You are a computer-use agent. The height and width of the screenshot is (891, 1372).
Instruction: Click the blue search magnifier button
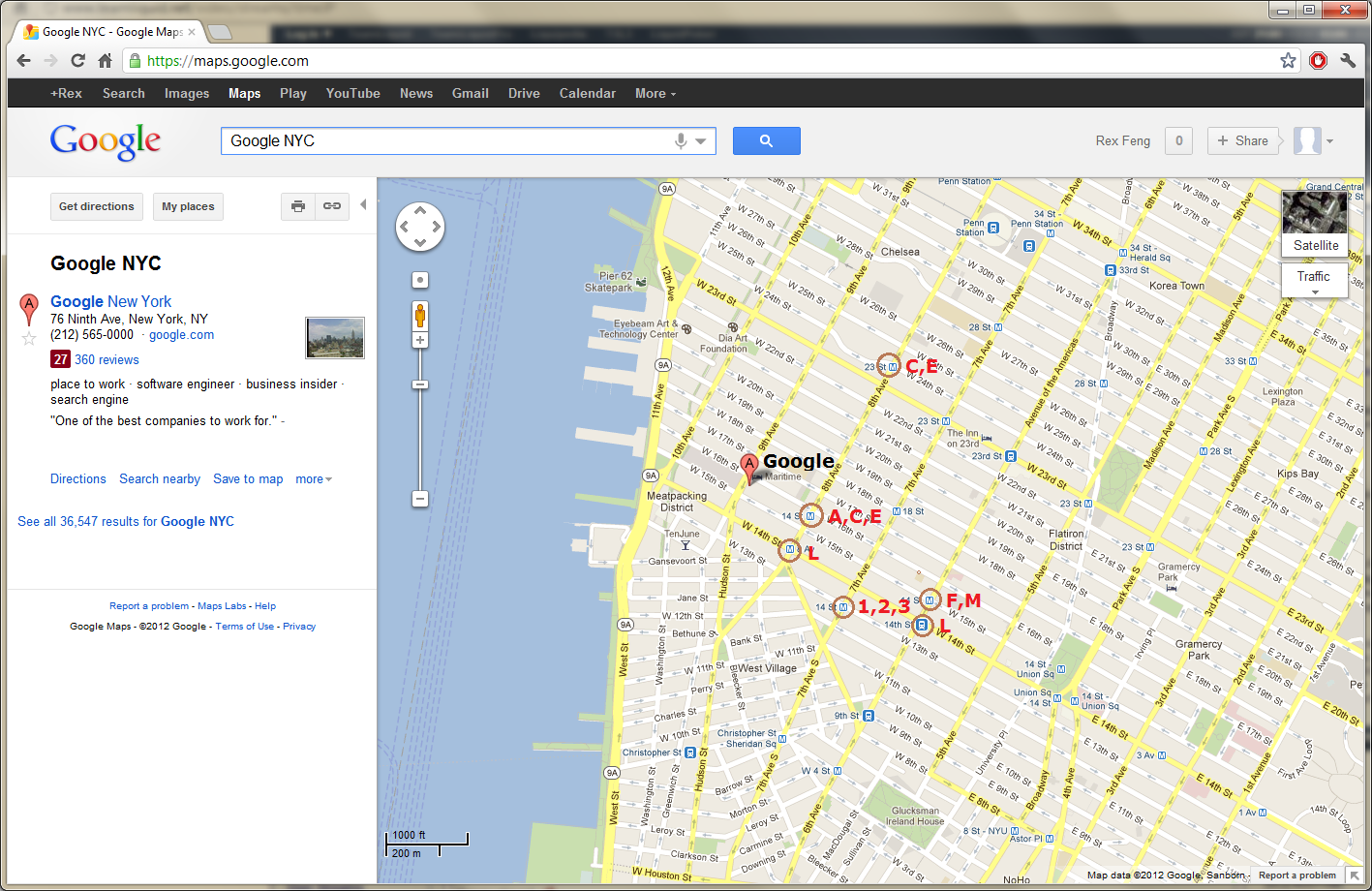click(766, 141)
